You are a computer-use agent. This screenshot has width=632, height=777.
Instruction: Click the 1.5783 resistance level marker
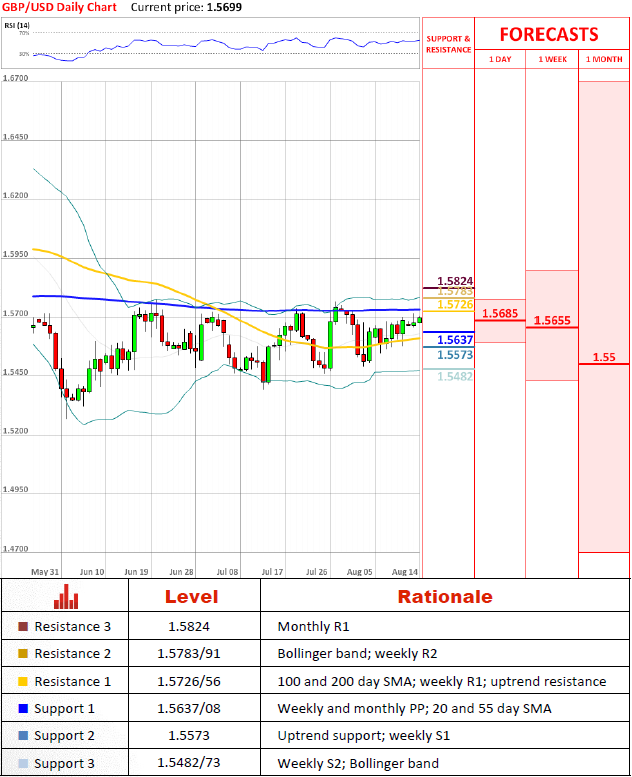[x=455, y=292]
